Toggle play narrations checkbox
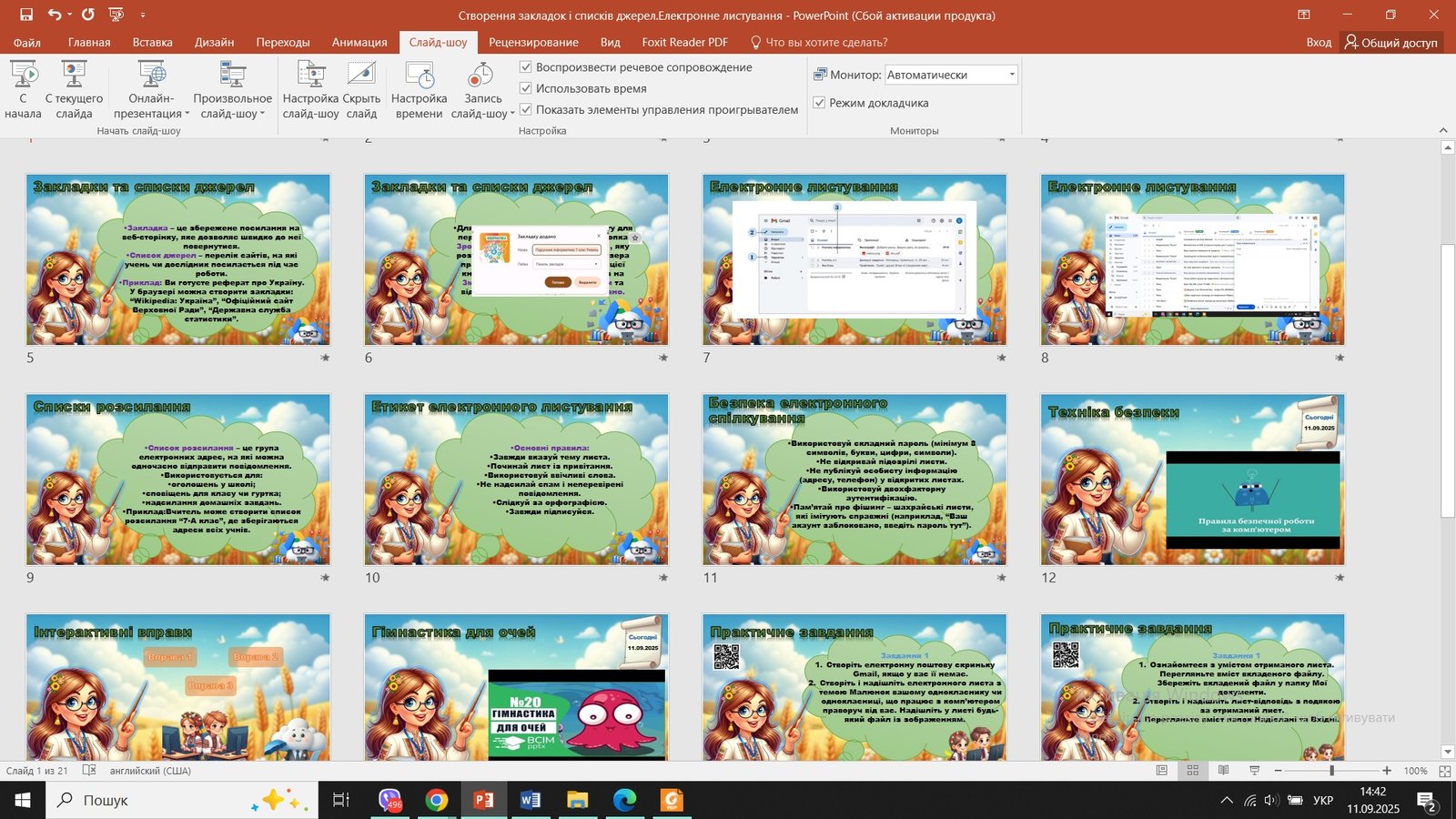The image size is (1456, 819). [x=526, y=67]
